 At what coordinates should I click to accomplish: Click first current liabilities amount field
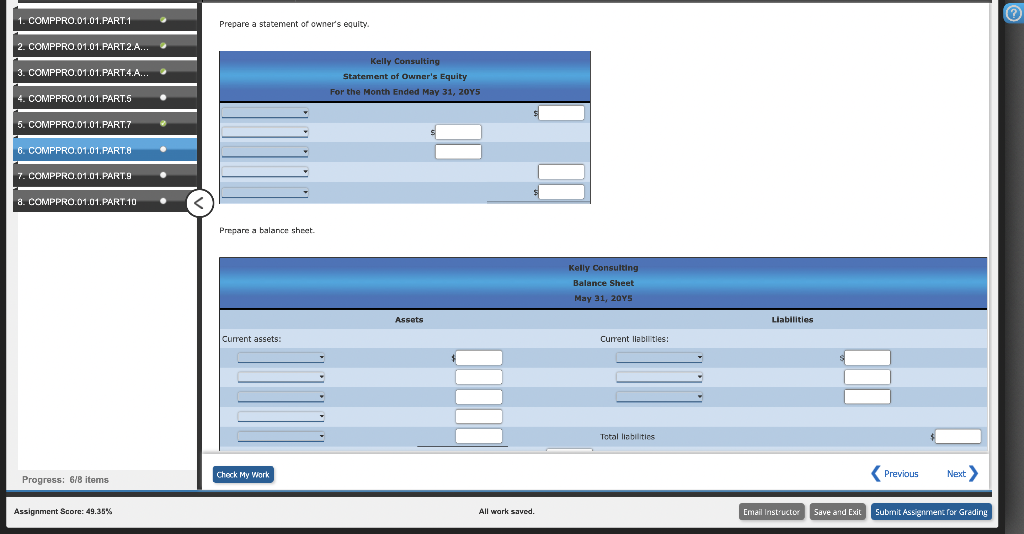[x=867, y=358]
